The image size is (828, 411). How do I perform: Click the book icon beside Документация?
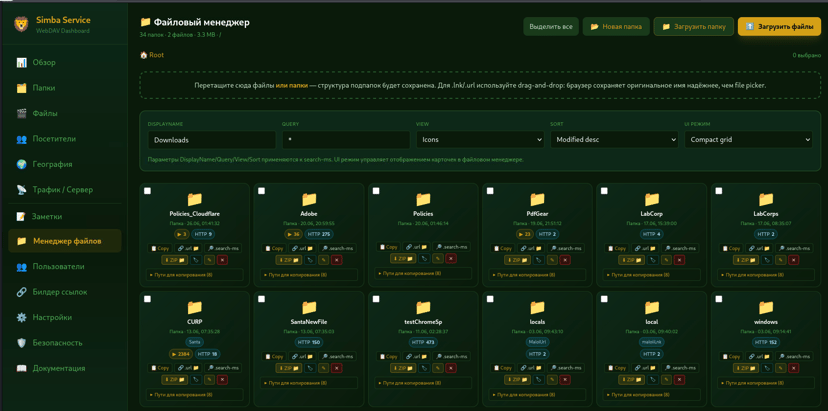point(22,368)
